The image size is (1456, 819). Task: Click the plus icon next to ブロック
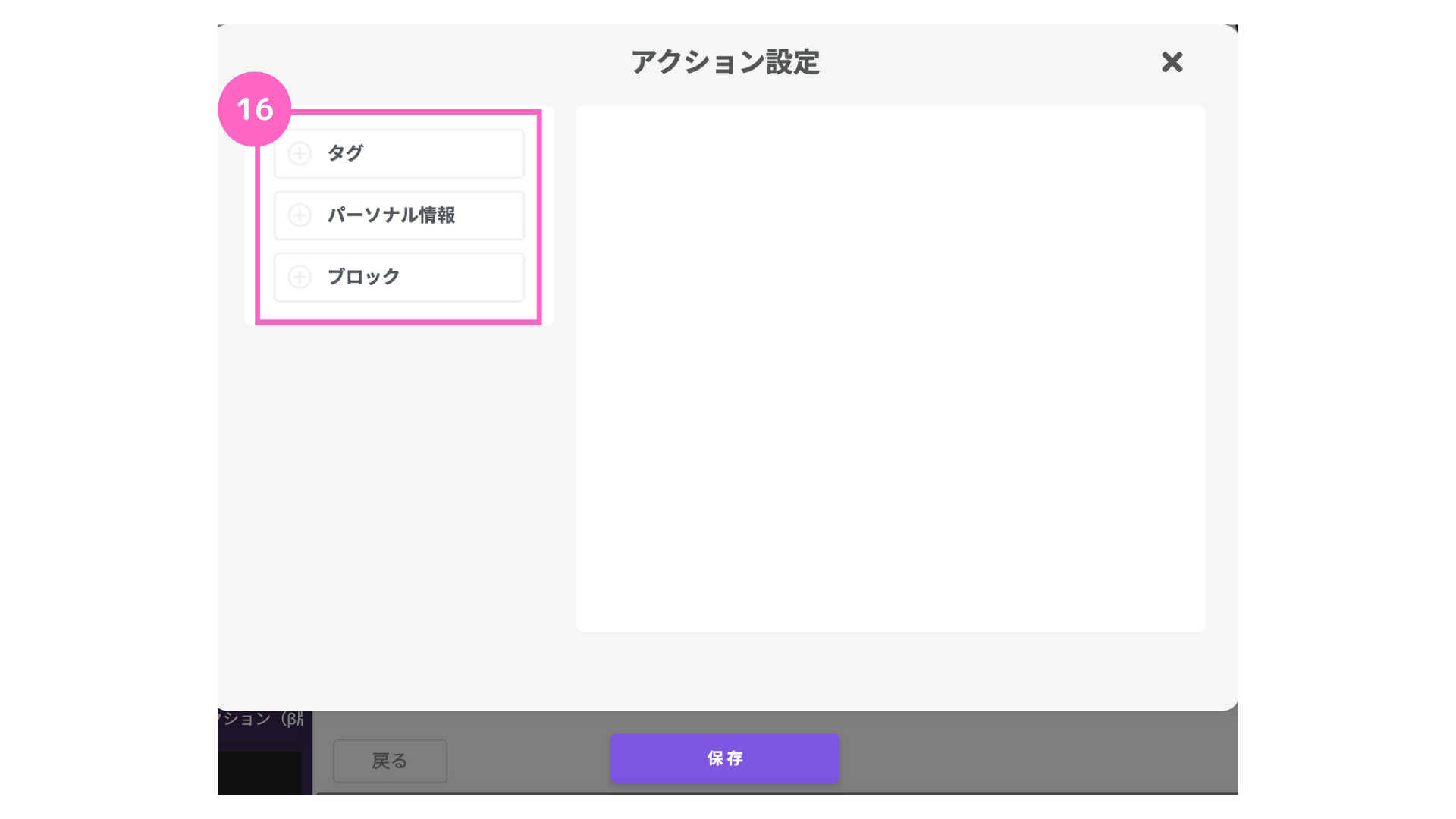click(300, 277)
